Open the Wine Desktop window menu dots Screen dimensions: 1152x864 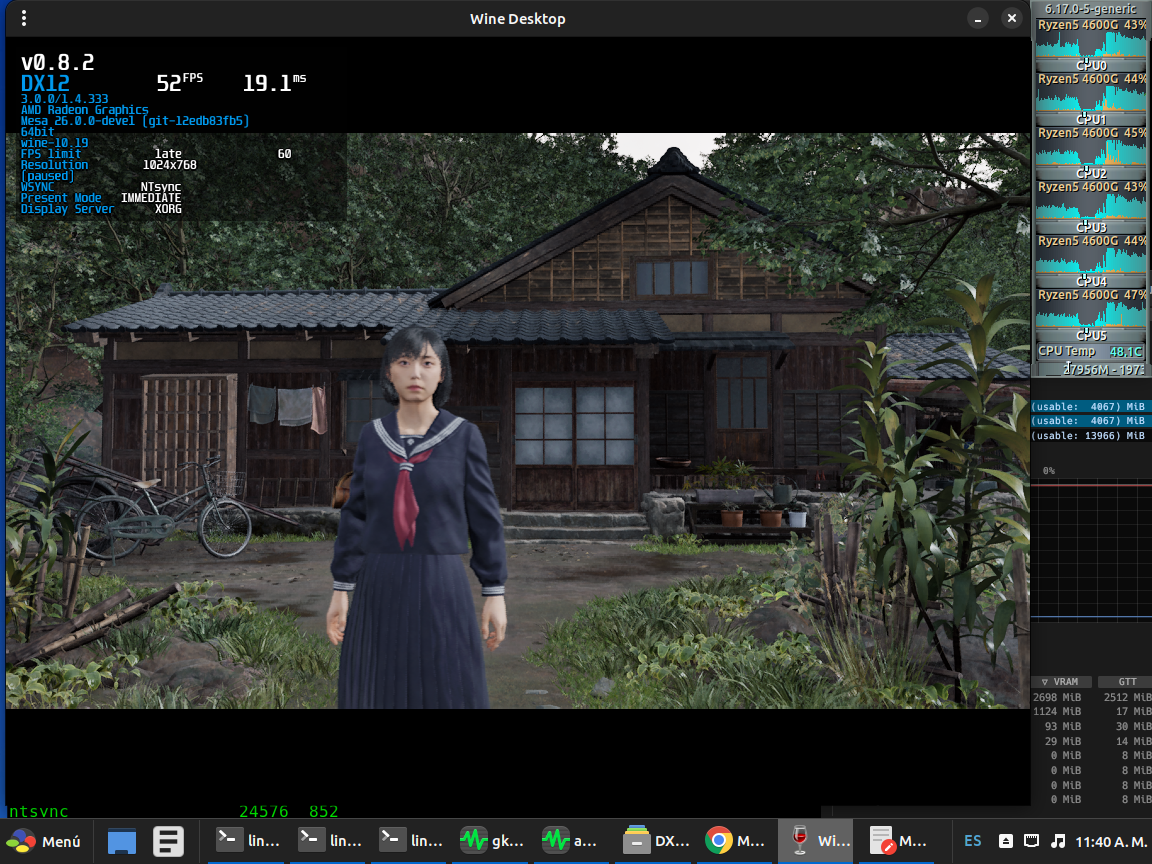click(24, 18)
